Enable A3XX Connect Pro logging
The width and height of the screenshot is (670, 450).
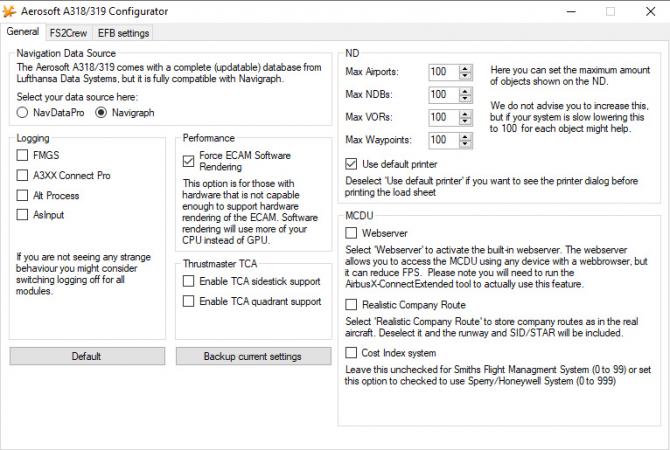22,175
